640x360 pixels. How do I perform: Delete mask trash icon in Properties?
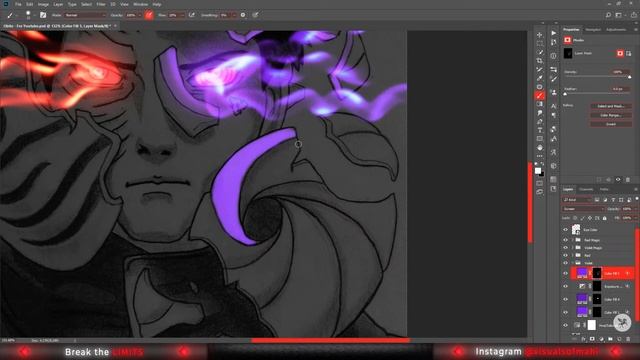tap(628, 180)
